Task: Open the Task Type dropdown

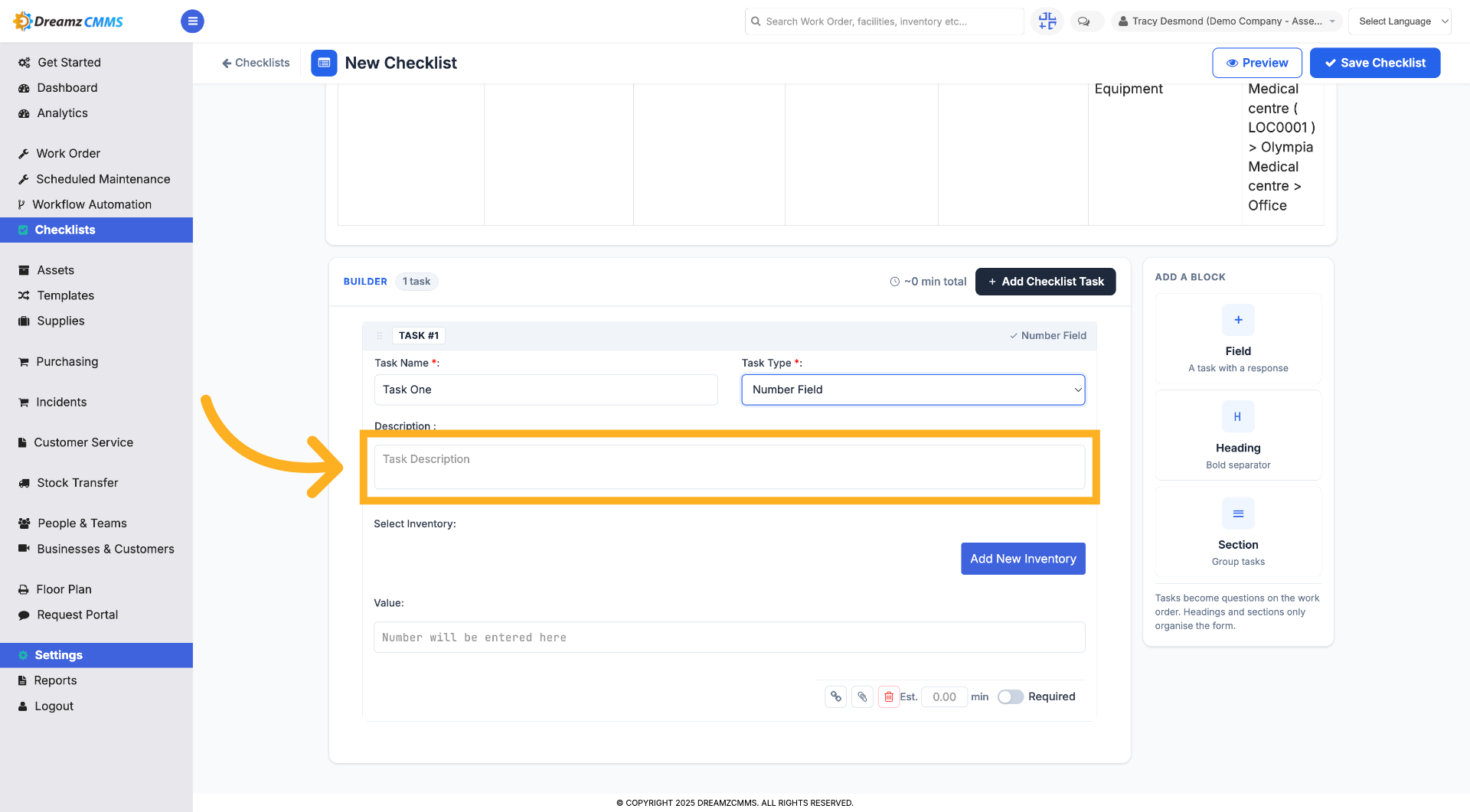Action: (913, 390)
